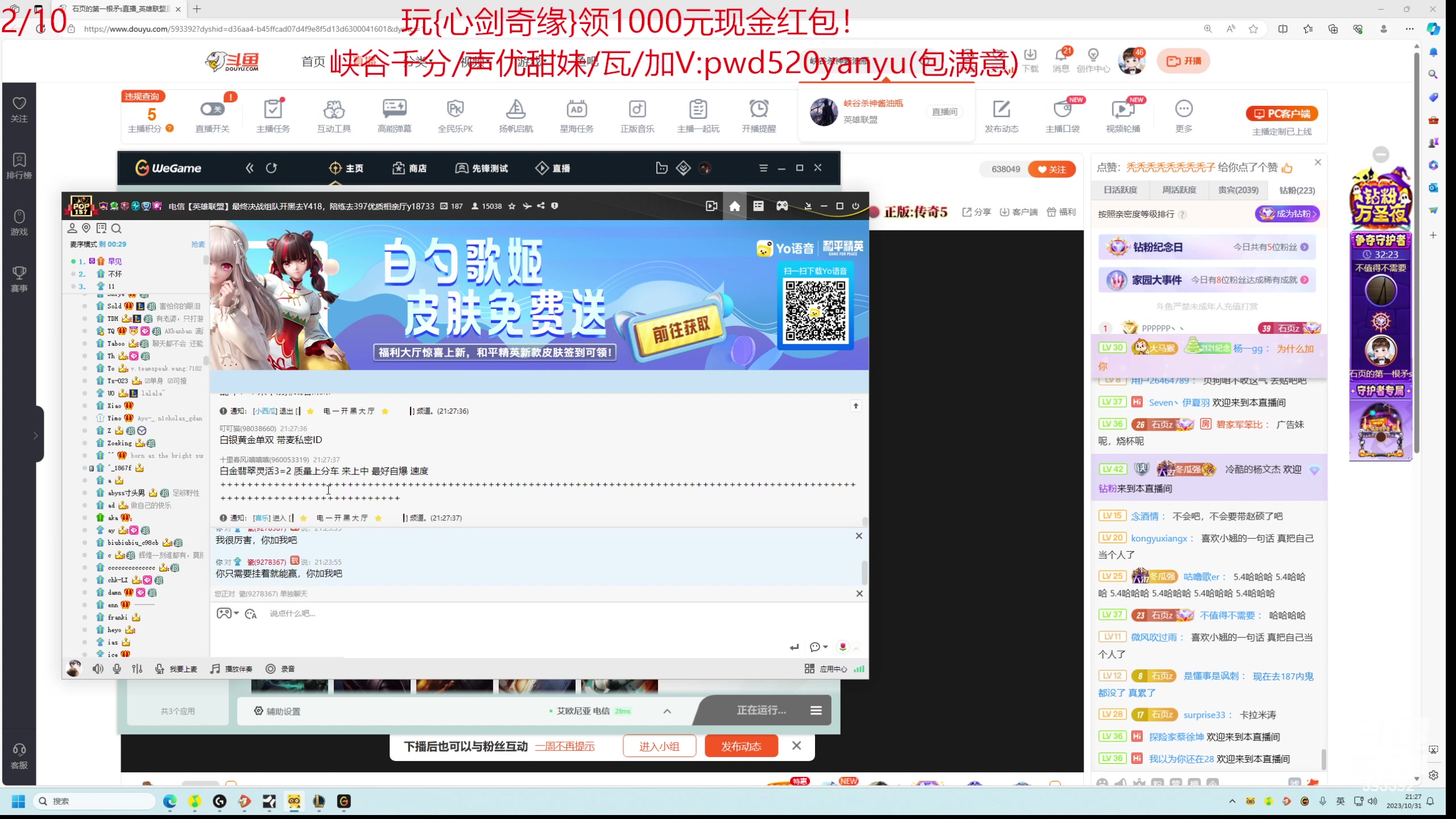Viewport: 1456px width, 819px height.
Task: Expand 家园大事件 arrow
Action: pyautogui.click(x=1305, y=280)
